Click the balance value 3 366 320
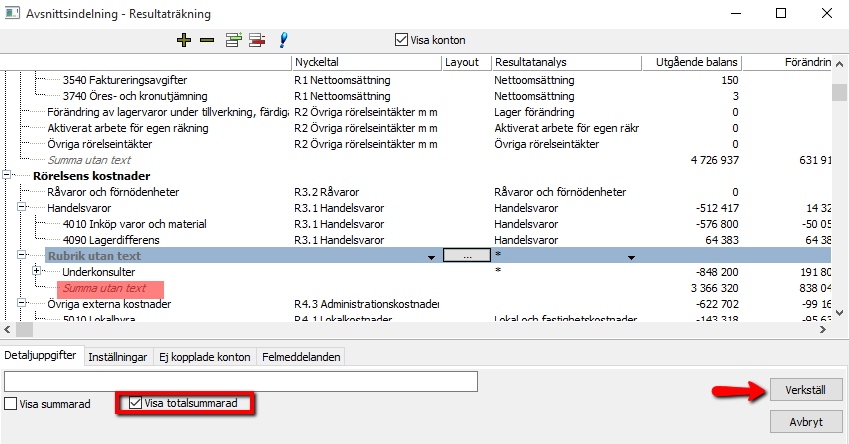 click(715, 288)
